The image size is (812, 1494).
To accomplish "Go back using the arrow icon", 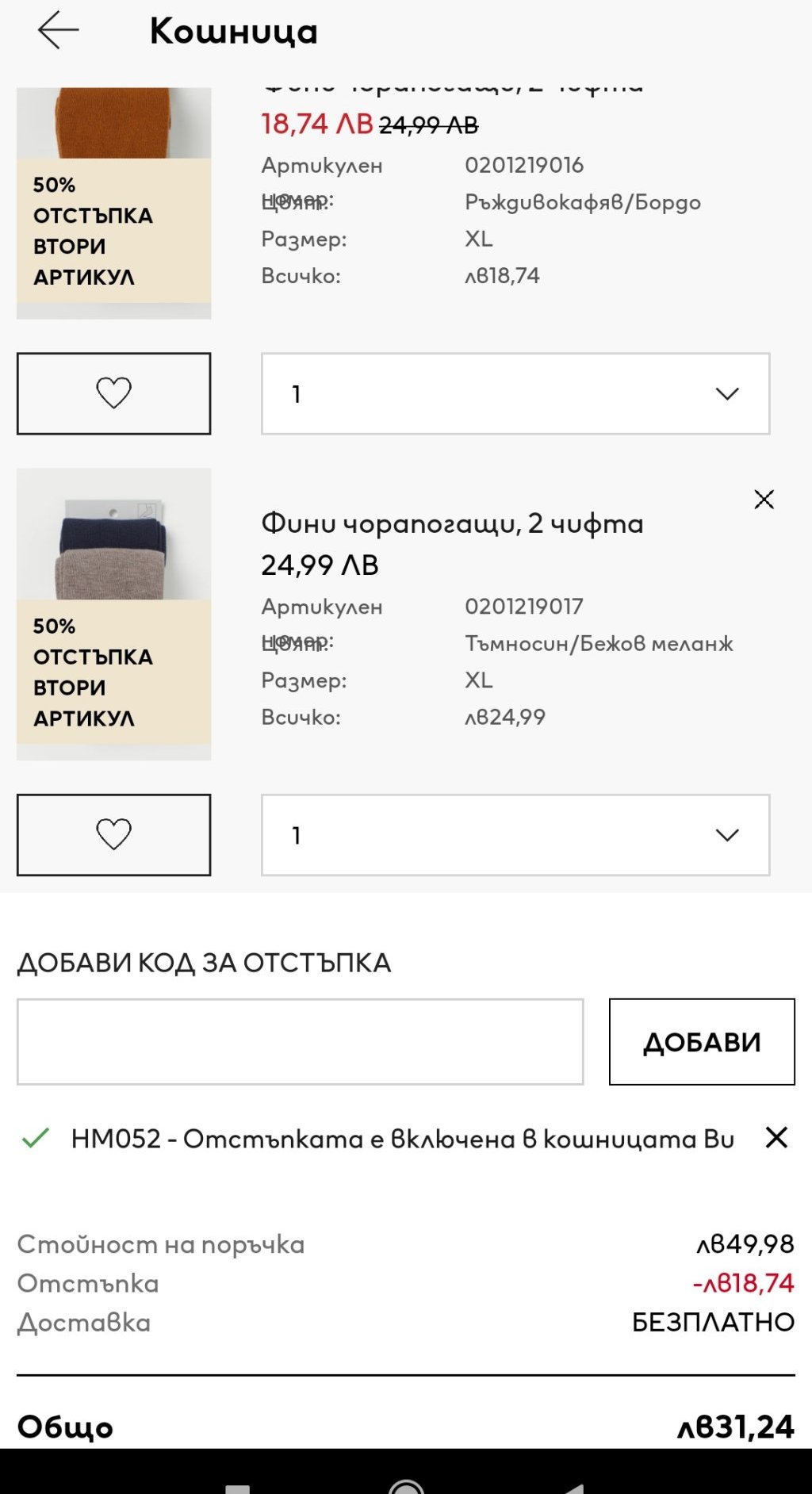I will [58, 31].
